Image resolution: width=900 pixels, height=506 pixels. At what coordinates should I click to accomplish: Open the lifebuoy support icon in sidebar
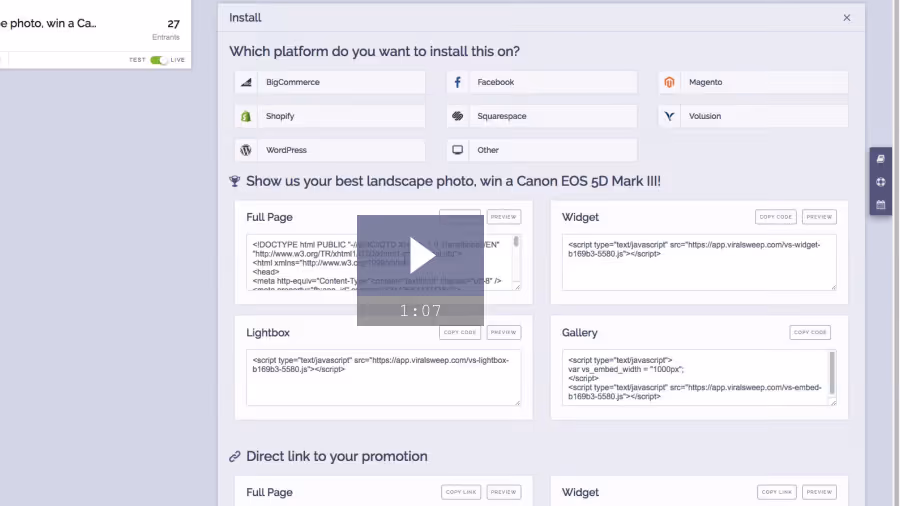(880, 182)
